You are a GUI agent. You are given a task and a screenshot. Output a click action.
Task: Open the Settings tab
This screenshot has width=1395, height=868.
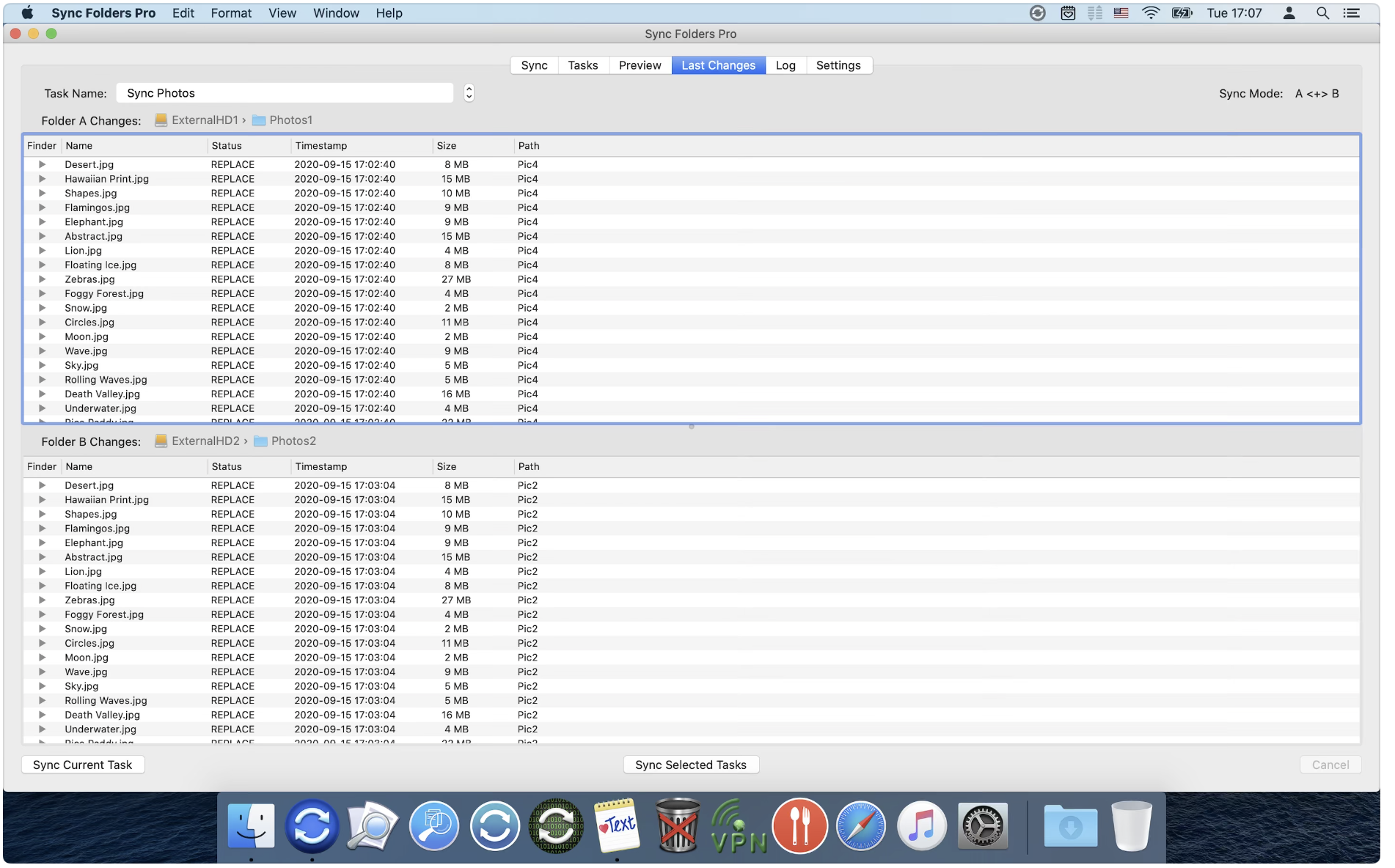click(x=838, y=65)
